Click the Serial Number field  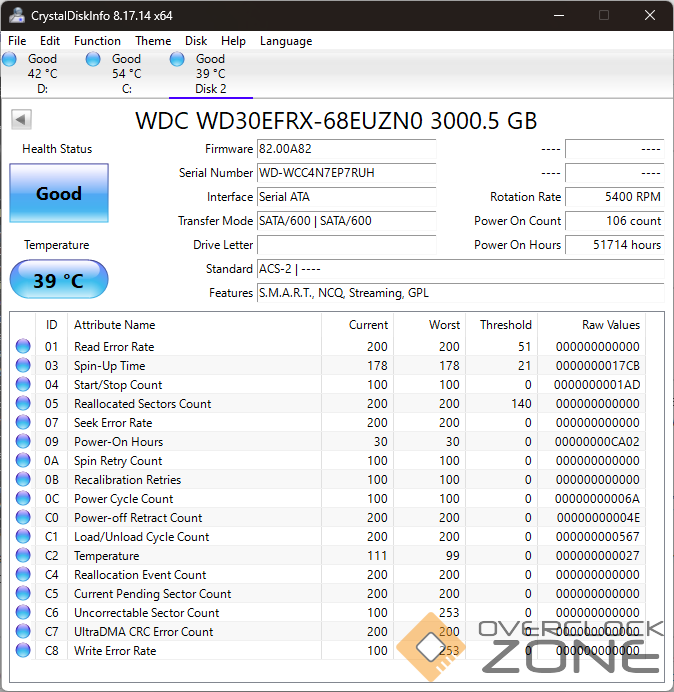346,173
